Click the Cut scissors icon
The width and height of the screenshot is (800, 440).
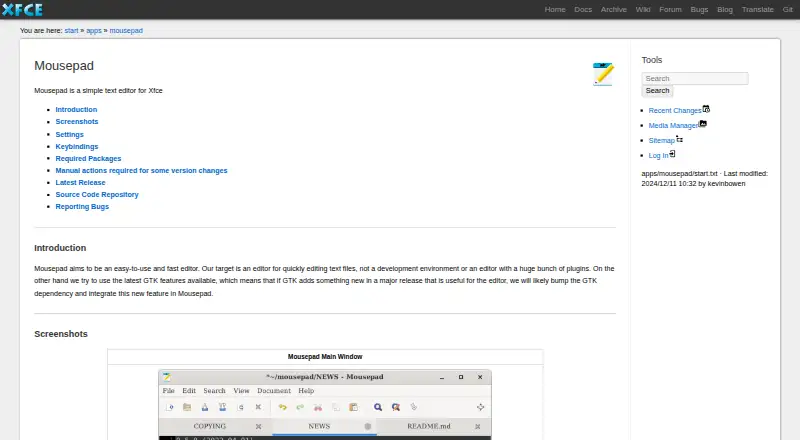click(318, 407)
